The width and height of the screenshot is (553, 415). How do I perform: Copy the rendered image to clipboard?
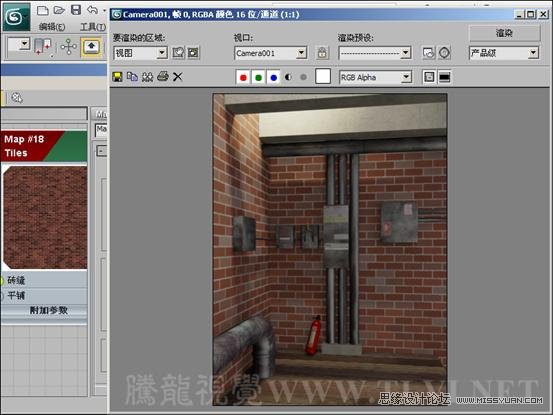coord(132,77)
